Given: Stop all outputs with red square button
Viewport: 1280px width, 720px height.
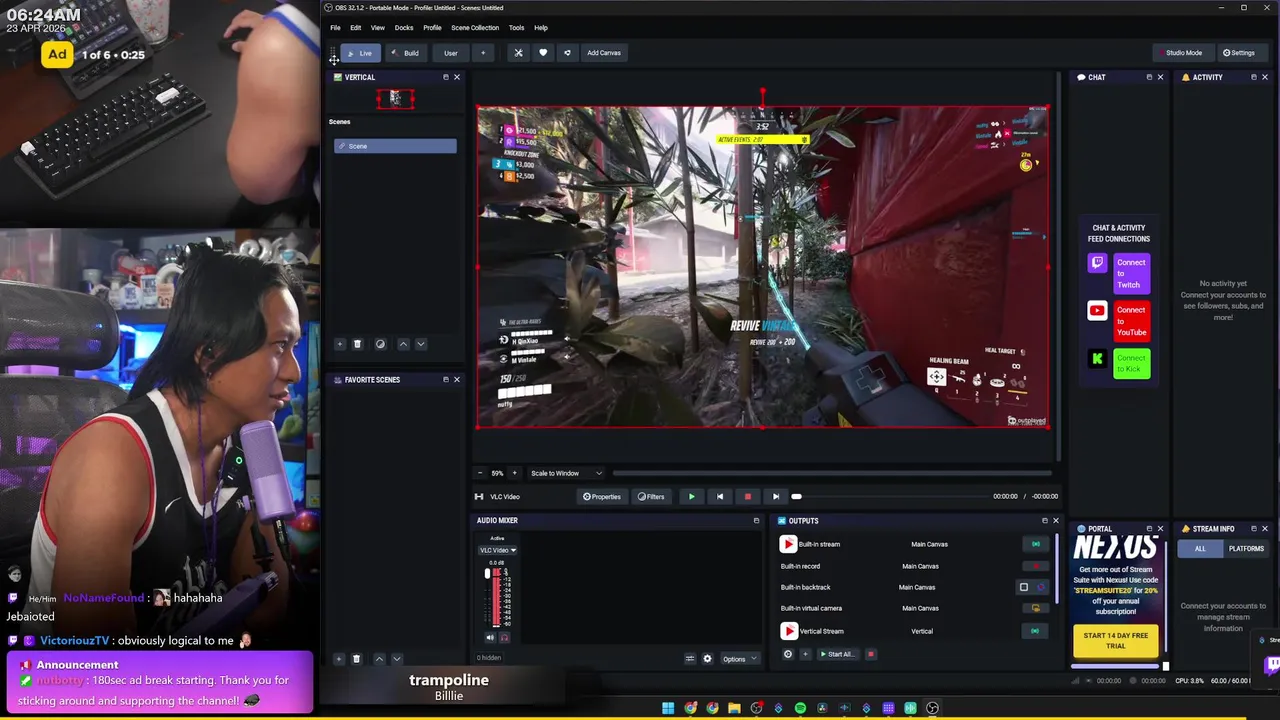Looking at the screenshot, I should 870,654.
